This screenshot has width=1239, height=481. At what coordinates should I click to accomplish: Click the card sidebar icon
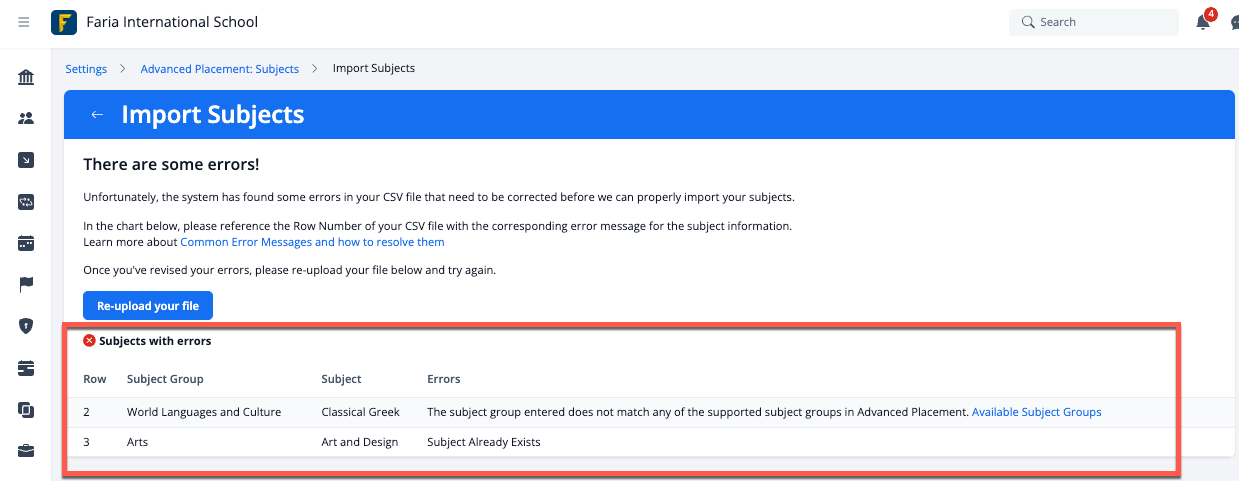26,368
